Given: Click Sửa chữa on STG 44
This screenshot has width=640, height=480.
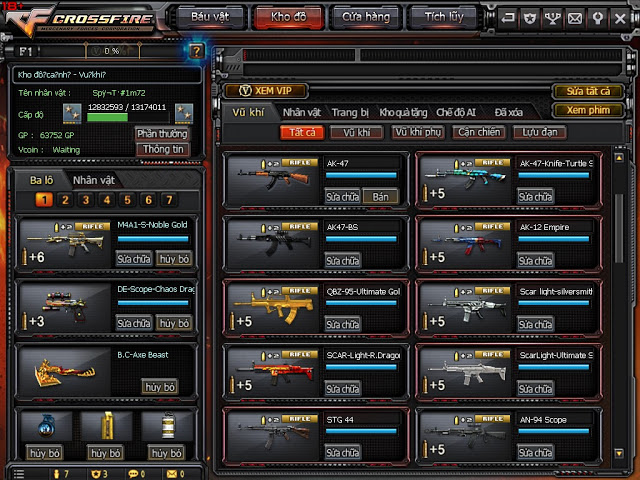Looking at the screenshot, I should (x=342, y=452).
